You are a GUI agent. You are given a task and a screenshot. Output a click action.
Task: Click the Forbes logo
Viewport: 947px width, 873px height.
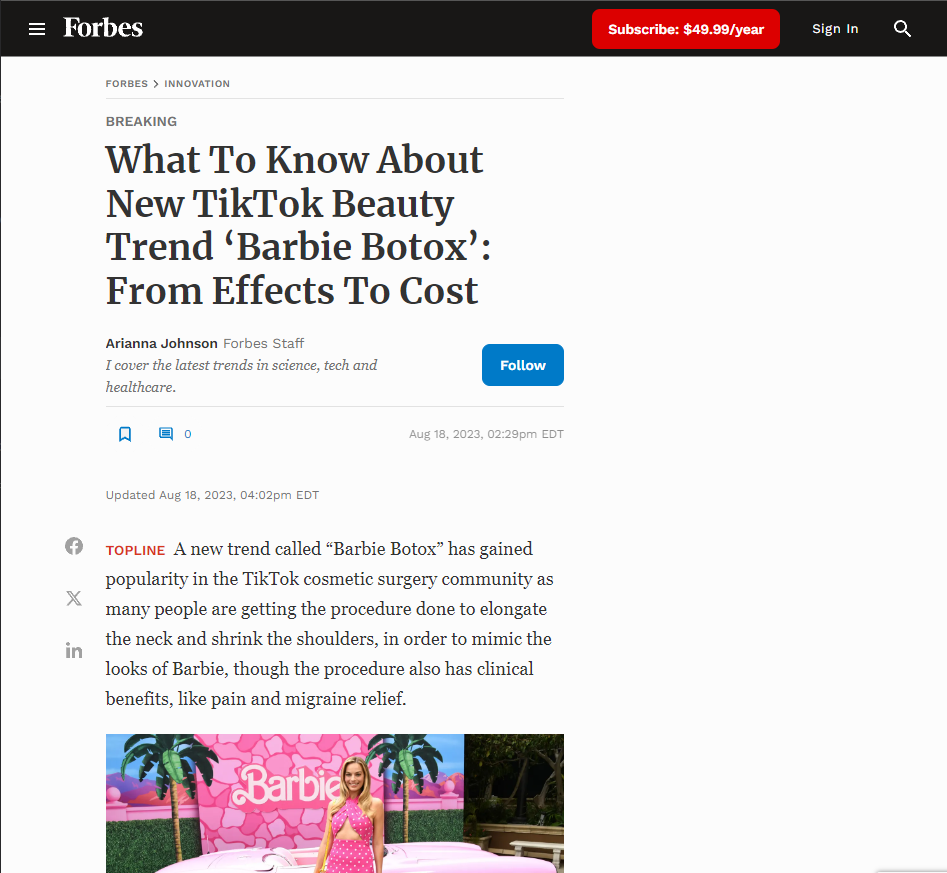[103, 28]
